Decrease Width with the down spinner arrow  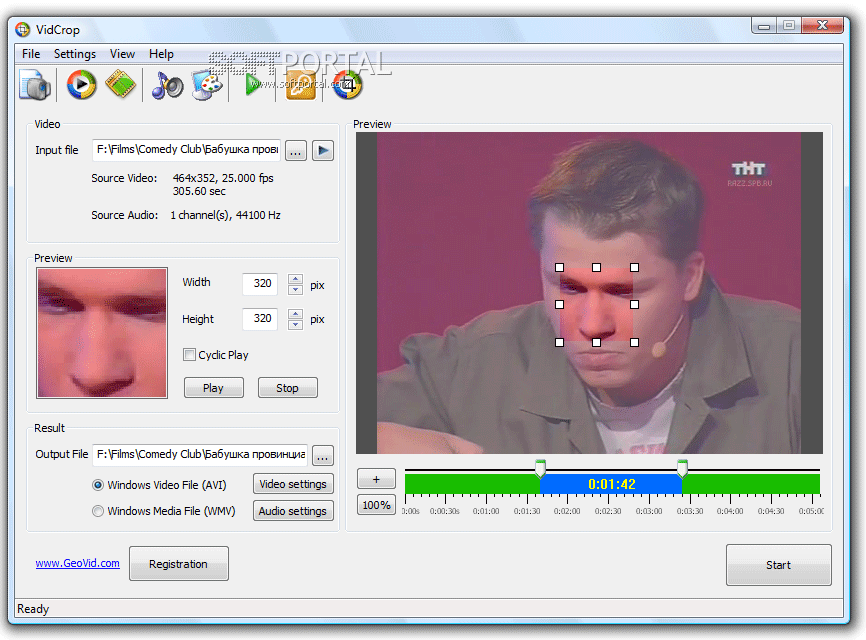295,289
